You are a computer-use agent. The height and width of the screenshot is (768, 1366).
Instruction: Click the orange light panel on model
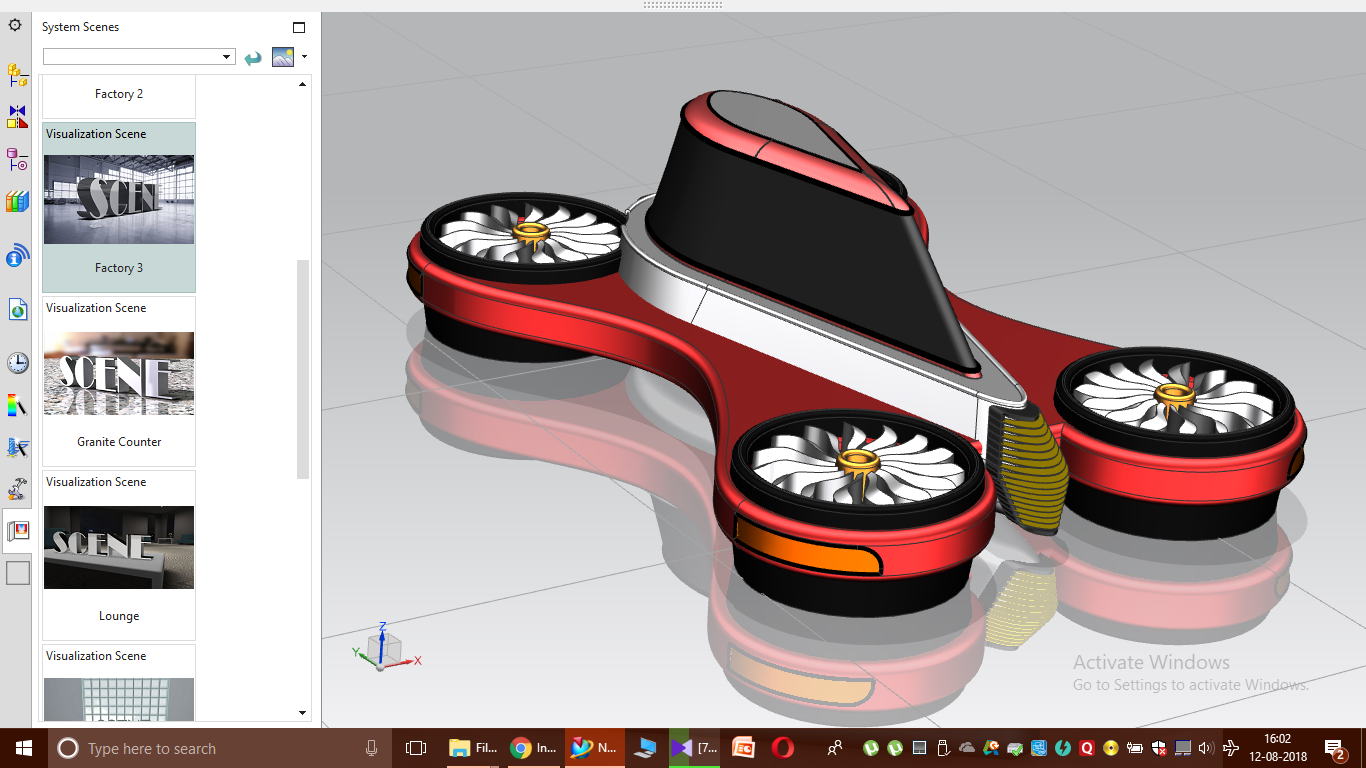(x=807, y=545)
